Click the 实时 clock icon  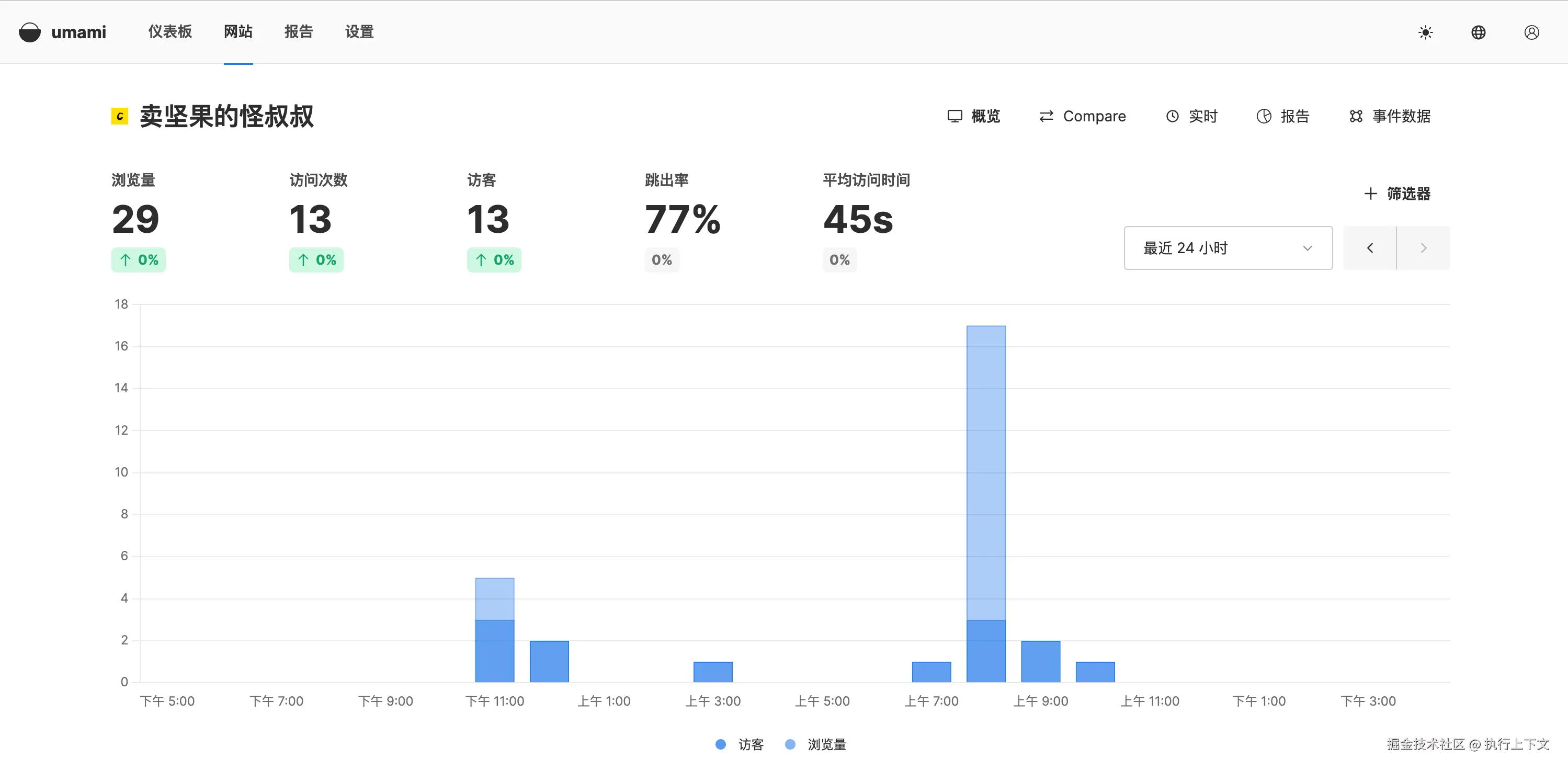[1172, 116]
